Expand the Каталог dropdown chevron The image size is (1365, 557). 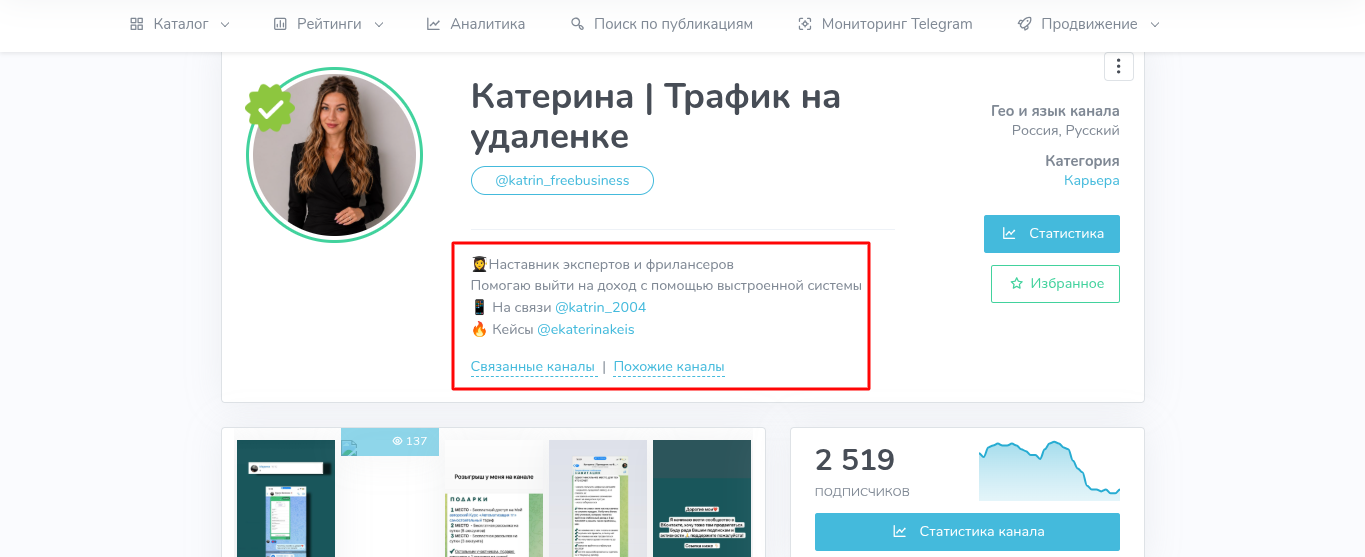[x=225, y=24]
